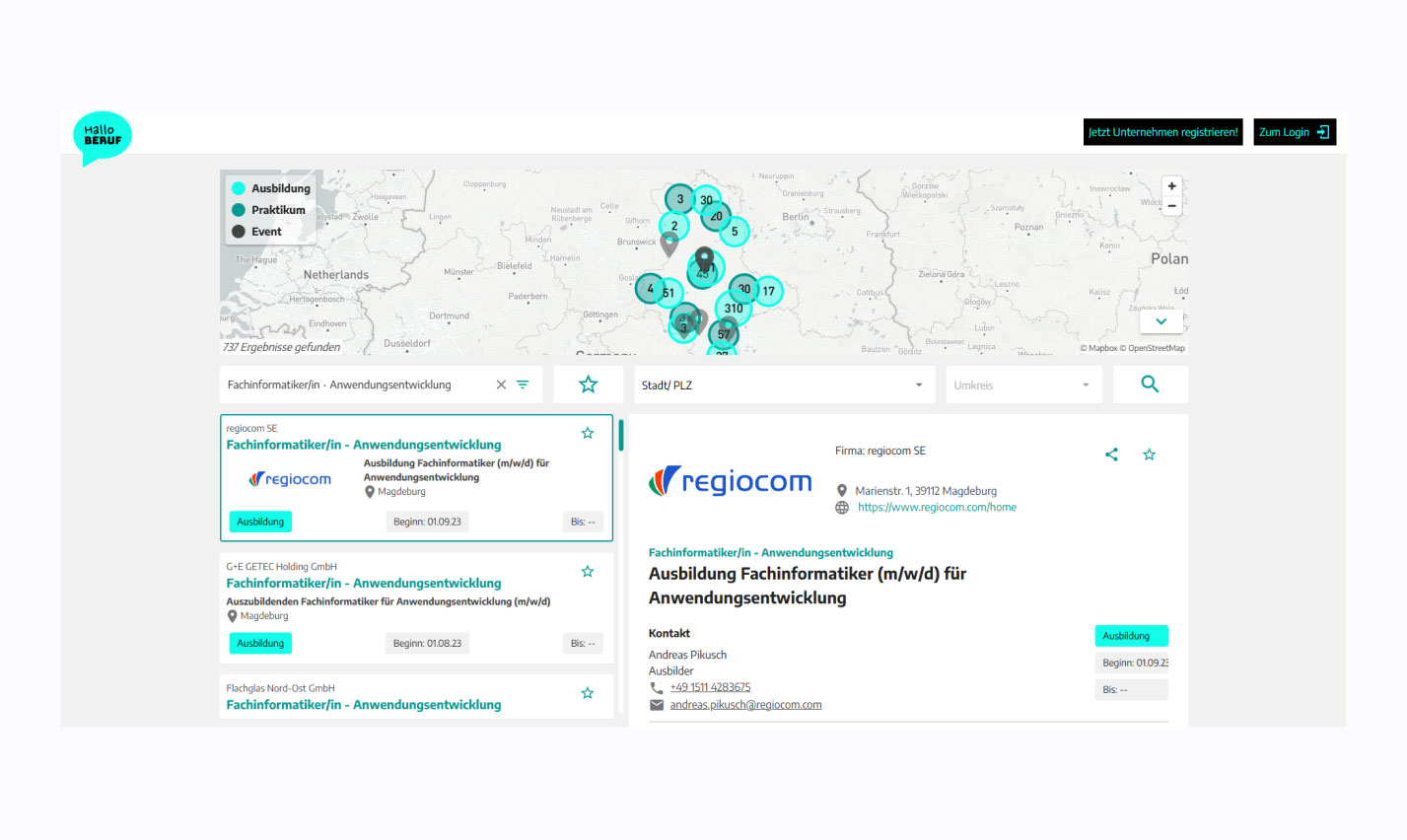Open search filter options icon
The image size is (1407, 840).
coord(523,385)
